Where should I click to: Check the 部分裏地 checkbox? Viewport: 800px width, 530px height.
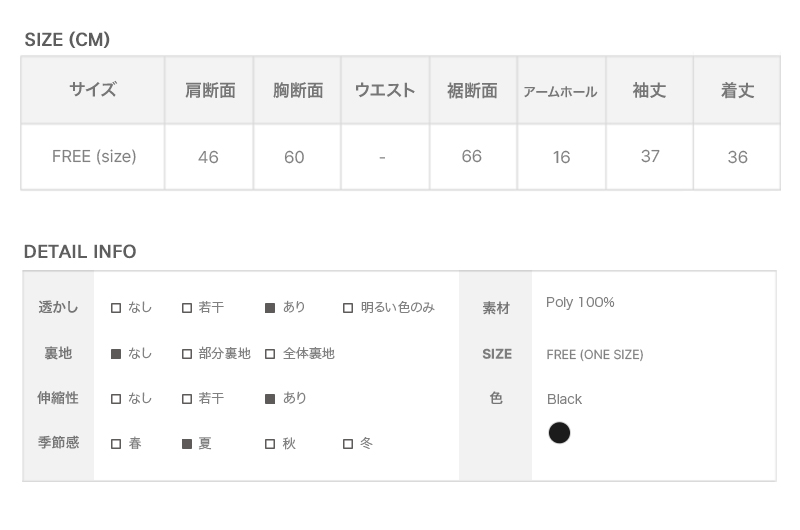187,354
